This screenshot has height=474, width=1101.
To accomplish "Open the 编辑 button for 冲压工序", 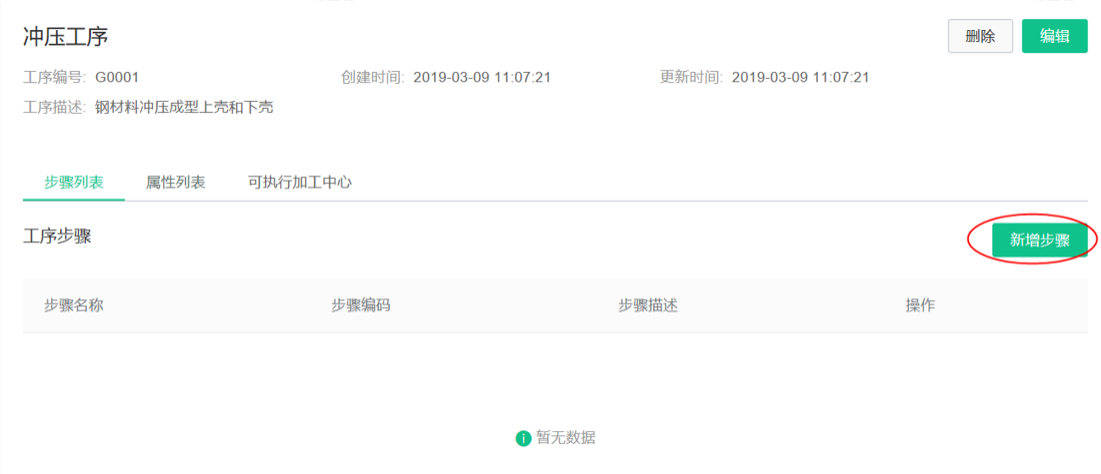I will pyautogui.click(x=1055, y=37).
